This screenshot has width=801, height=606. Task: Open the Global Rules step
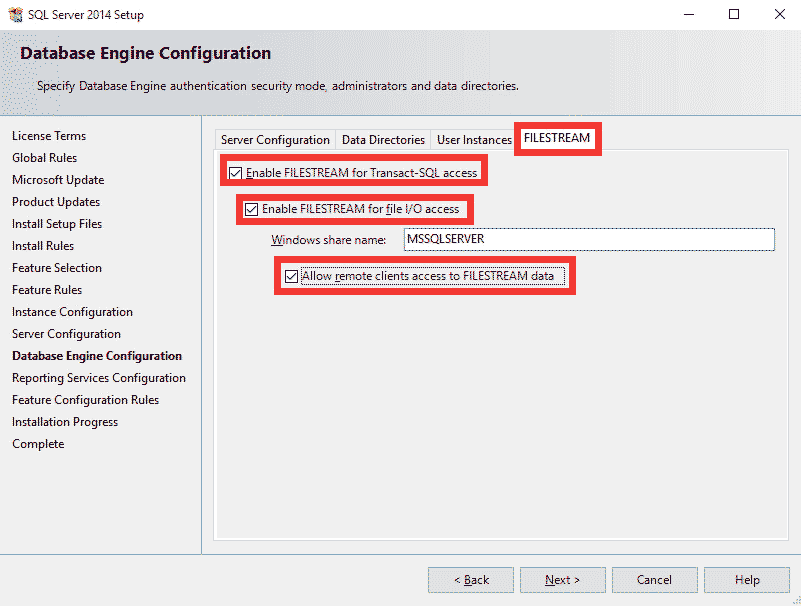(x=44, y=157)
